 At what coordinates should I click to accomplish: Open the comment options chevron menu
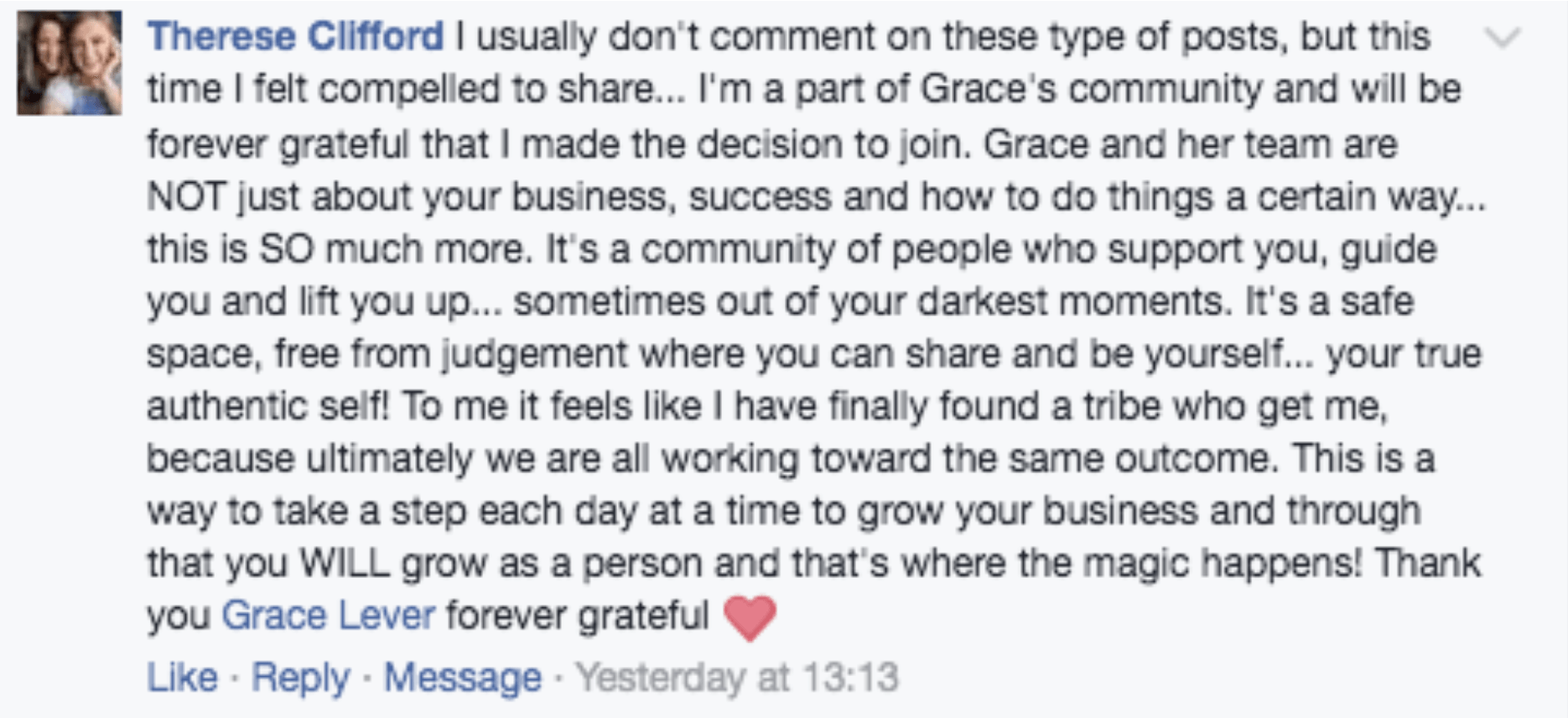tap(1502, 38)
